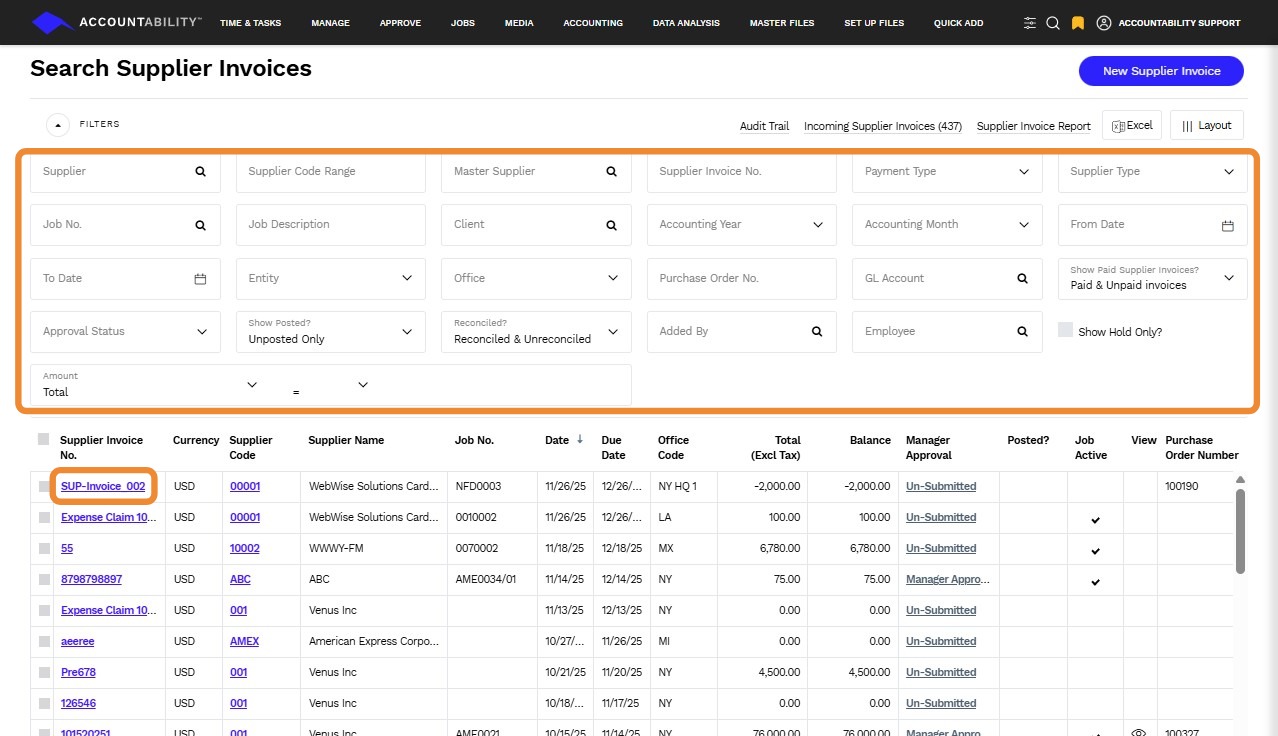Export to Excel
1278x736 pixels.
[x=1132, y=125]
